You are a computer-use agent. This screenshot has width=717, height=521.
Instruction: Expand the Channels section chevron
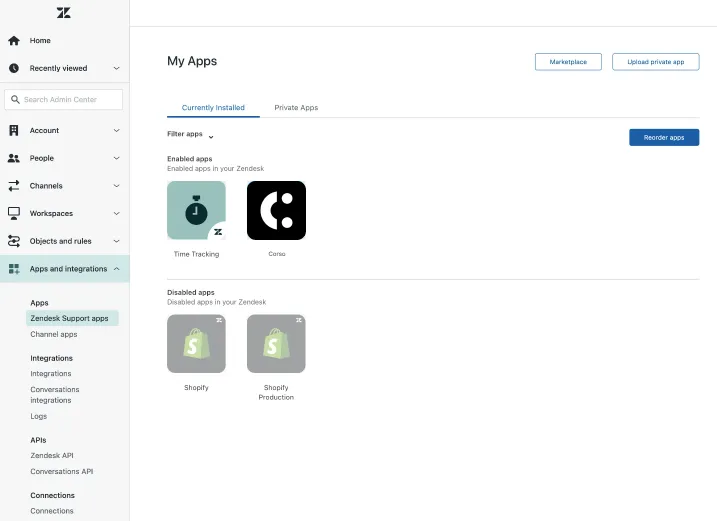tap(117, 186)
